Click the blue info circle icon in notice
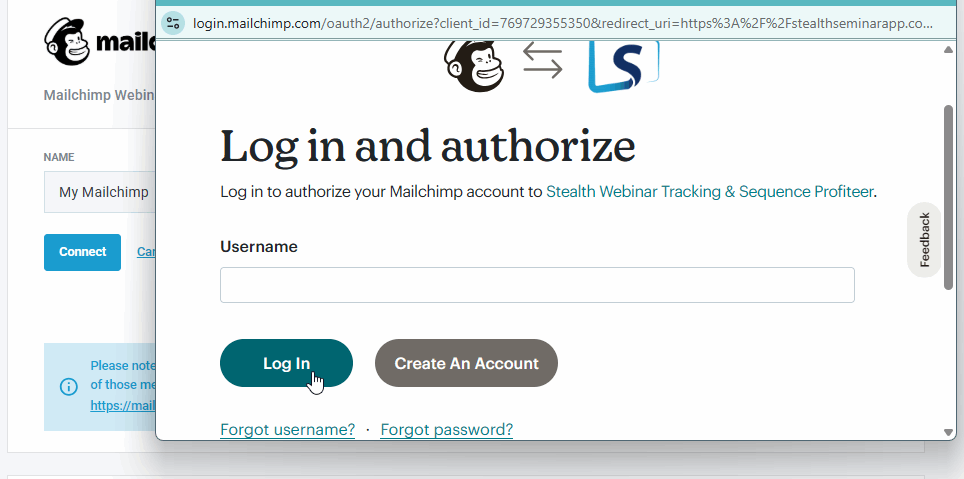 coord(68,387)
